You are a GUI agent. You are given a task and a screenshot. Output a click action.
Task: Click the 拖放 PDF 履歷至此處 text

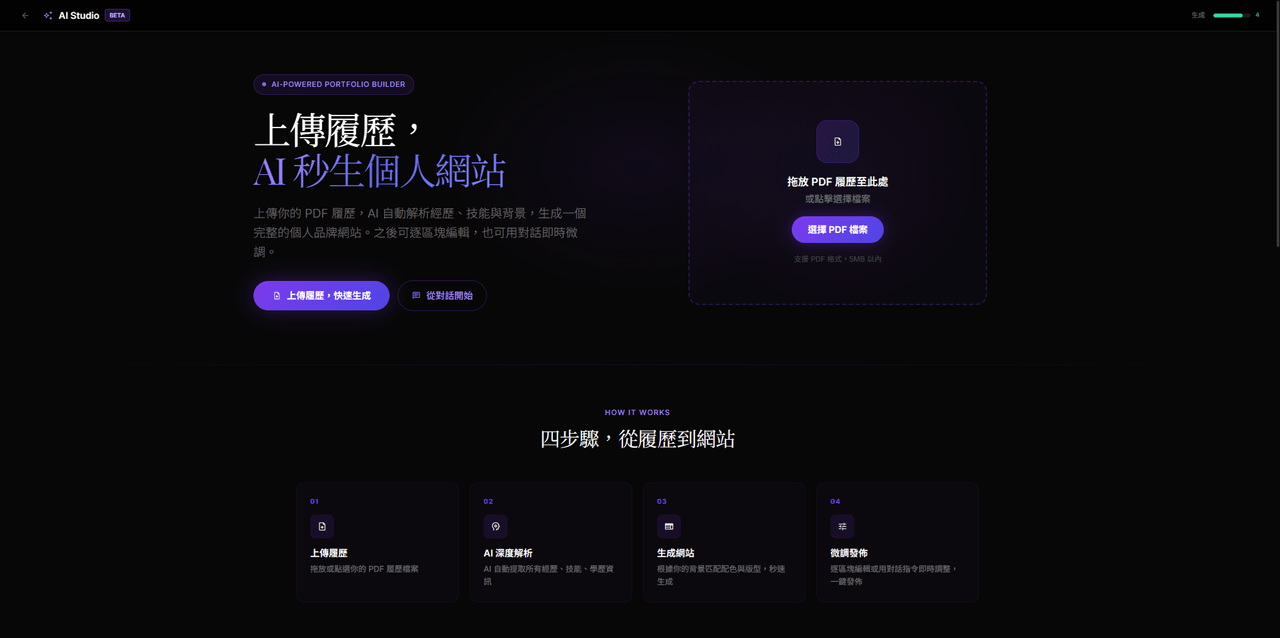(x=838, y=182)
